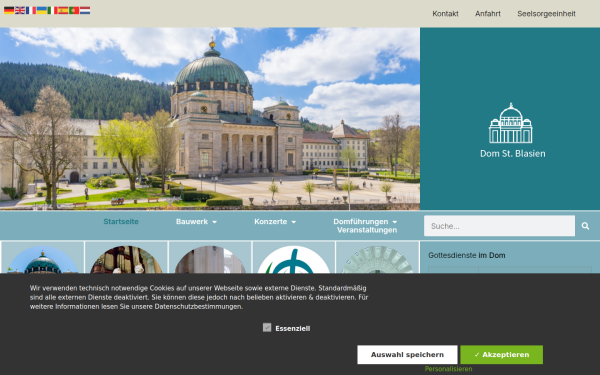This screenshot has width=600, height=375.
Task: Open the white columns interior thumbnail
Action: point(210,259)
